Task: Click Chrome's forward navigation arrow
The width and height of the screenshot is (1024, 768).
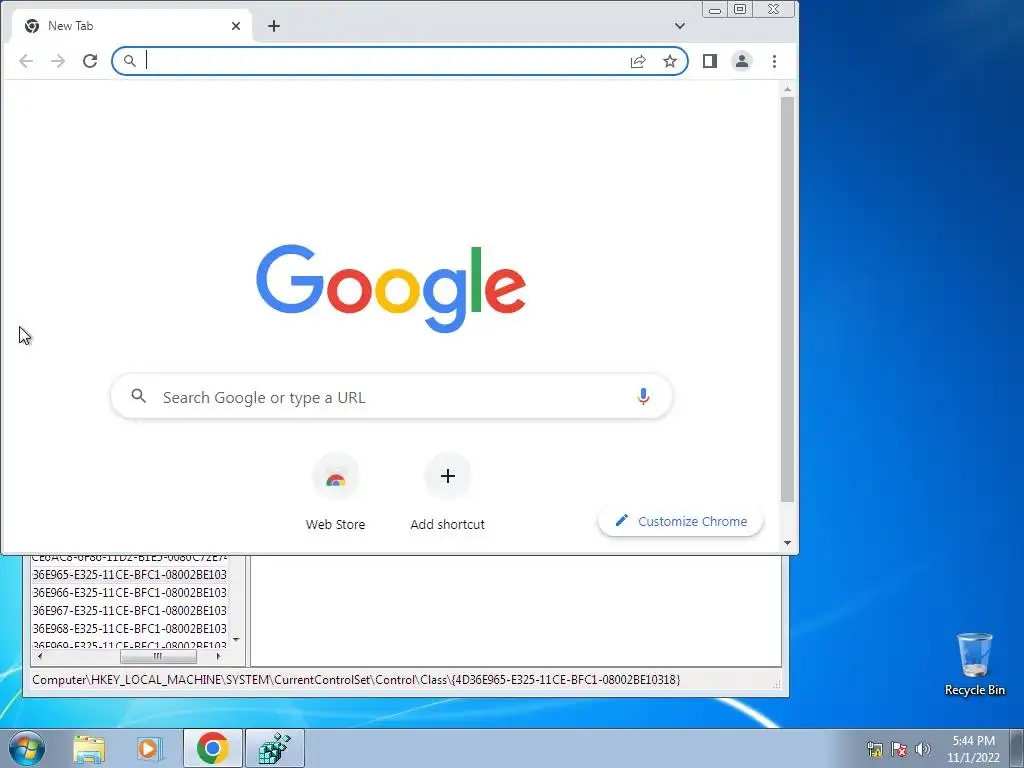Action: 58,61
